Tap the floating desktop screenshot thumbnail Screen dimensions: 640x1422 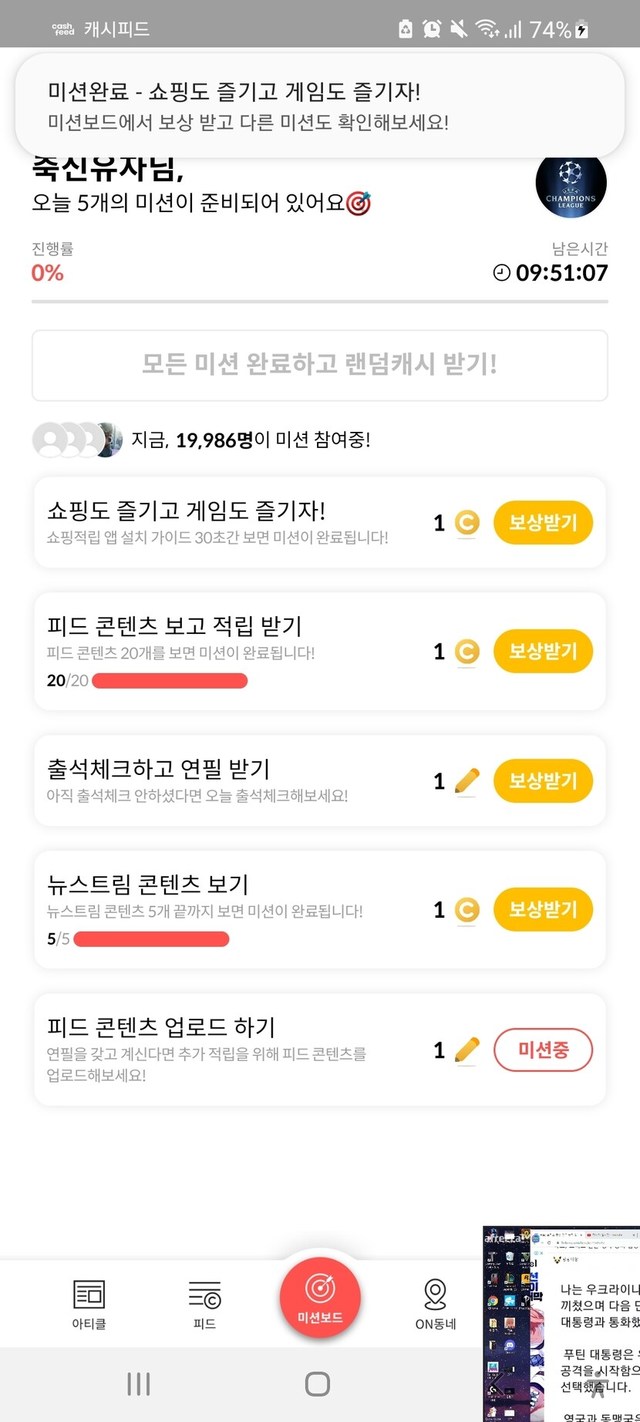coord(561,1322)
